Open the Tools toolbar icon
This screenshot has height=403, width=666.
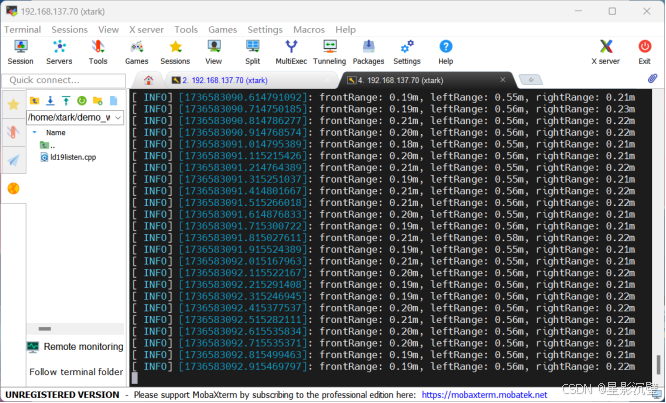click(x=98, y=52)
